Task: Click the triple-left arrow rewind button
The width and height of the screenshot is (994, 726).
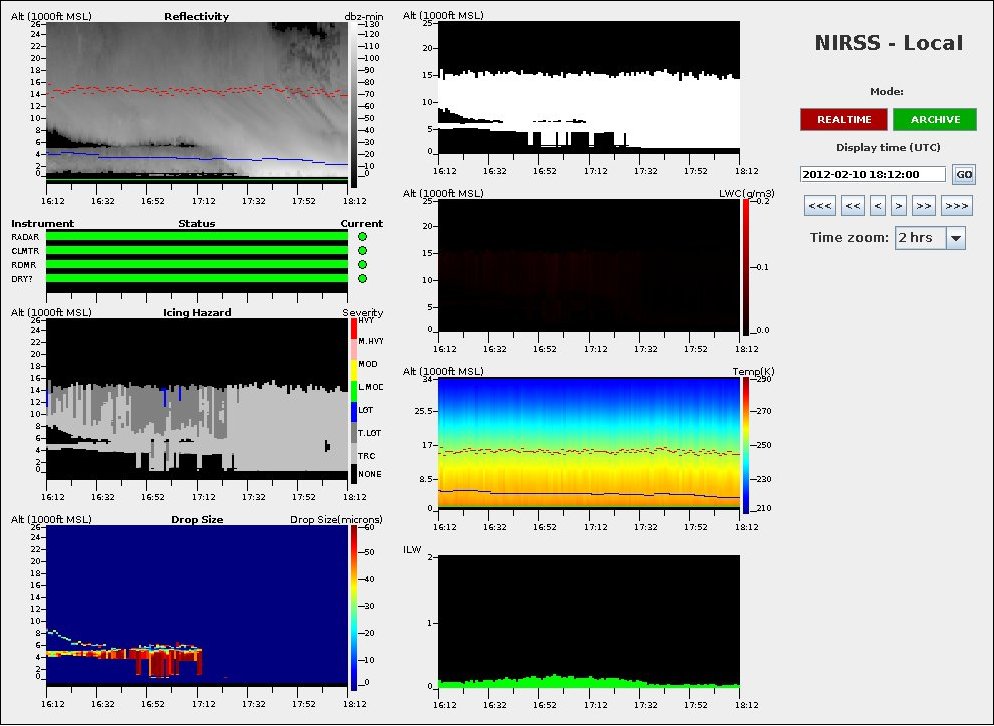Action: pyautogui.click(x=819, y=207)
